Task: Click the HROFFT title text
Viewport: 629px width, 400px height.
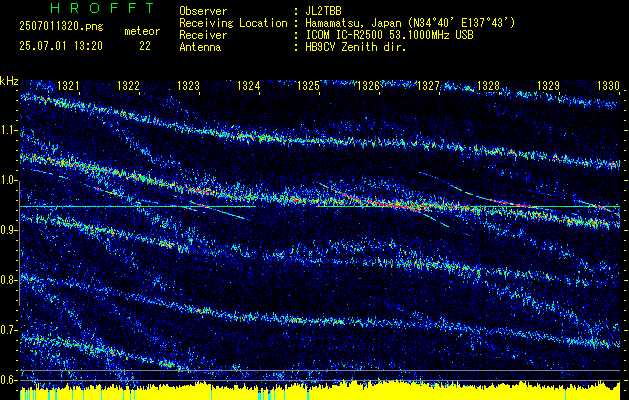Action: click(x=102, y=8)
